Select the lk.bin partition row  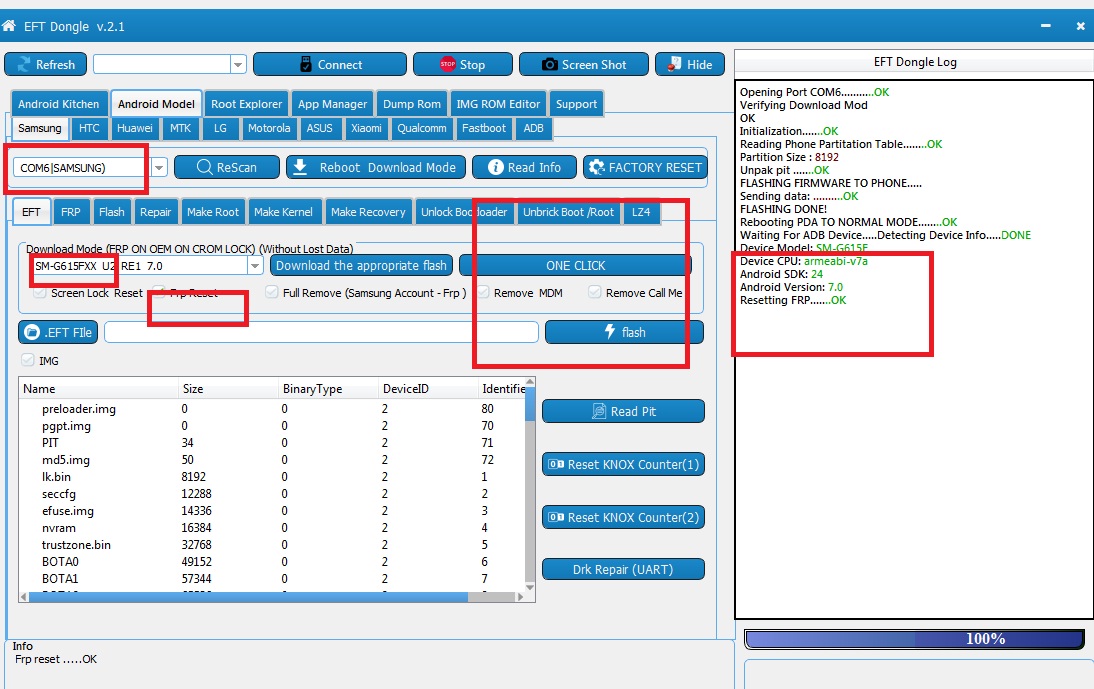[x=272, y=477]
